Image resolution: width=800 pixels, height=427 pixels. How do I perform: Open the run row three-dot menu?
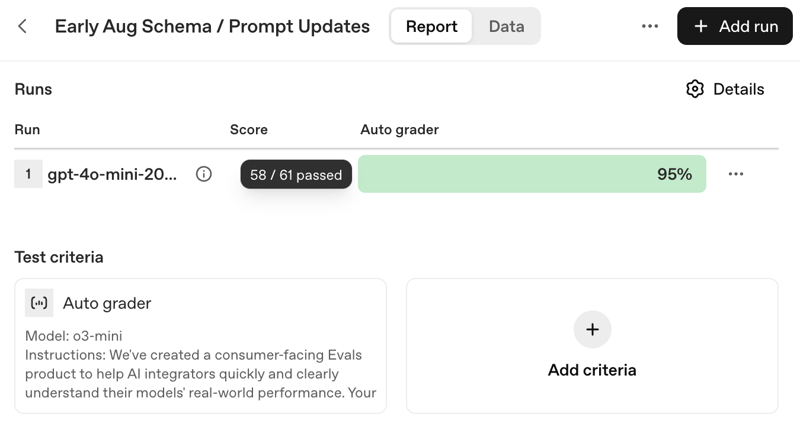point(736,174)
